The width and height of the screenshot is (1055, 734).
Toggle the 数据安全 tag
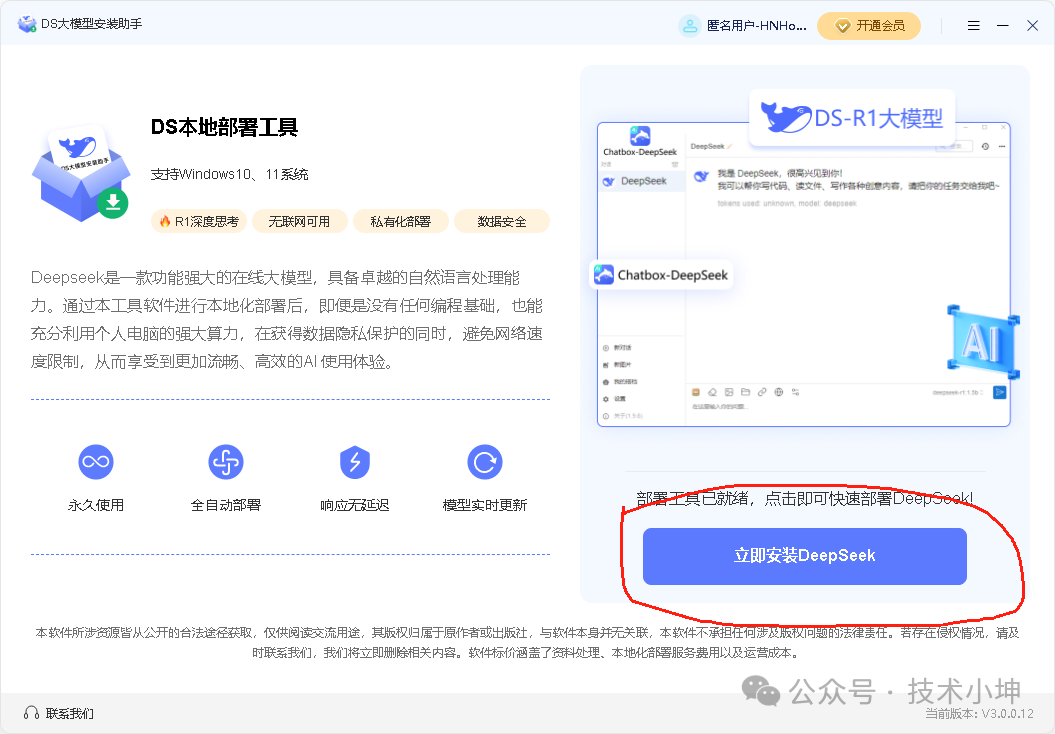(502, 221)
